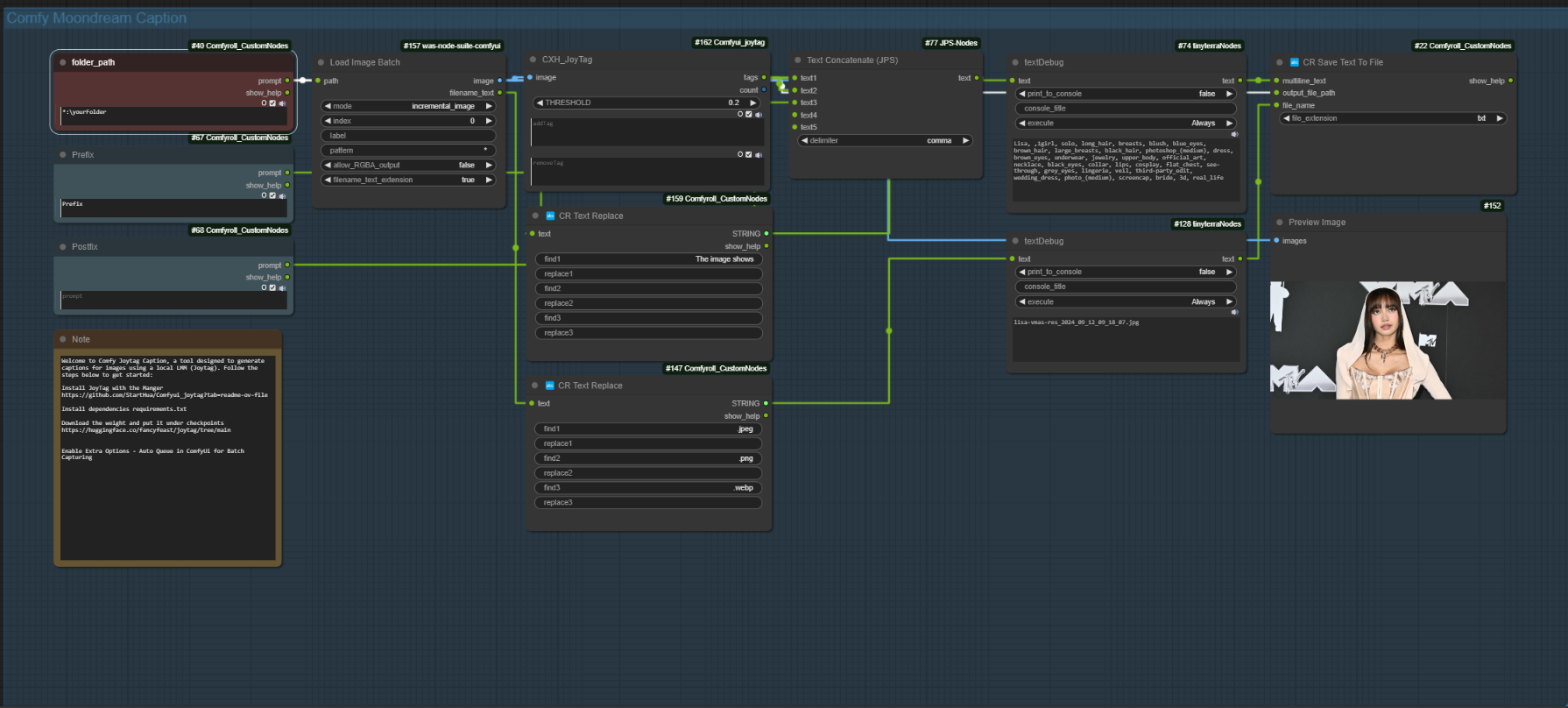The image size is (1568, 708).
Task: Toggle the checkbox in the folder_path node
Action: pos(272,103)
